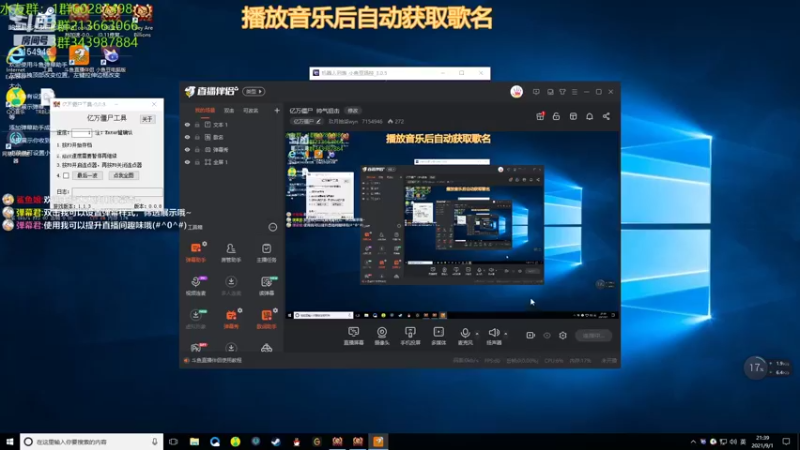Click the log field in 亿万僵尸工具
The width and height of the screenshot is (800, 450).
click(117, 192)
